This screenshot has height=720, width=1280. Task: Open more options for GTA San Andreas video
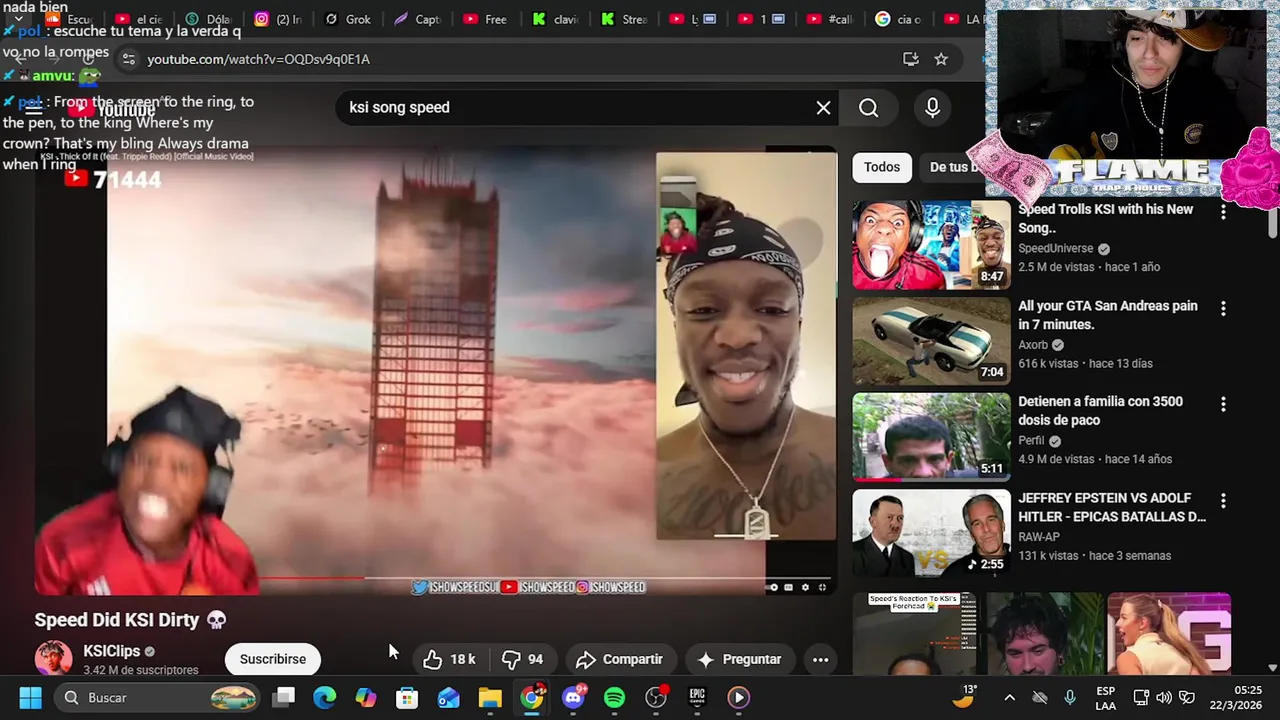click(x=1223, y=308)
